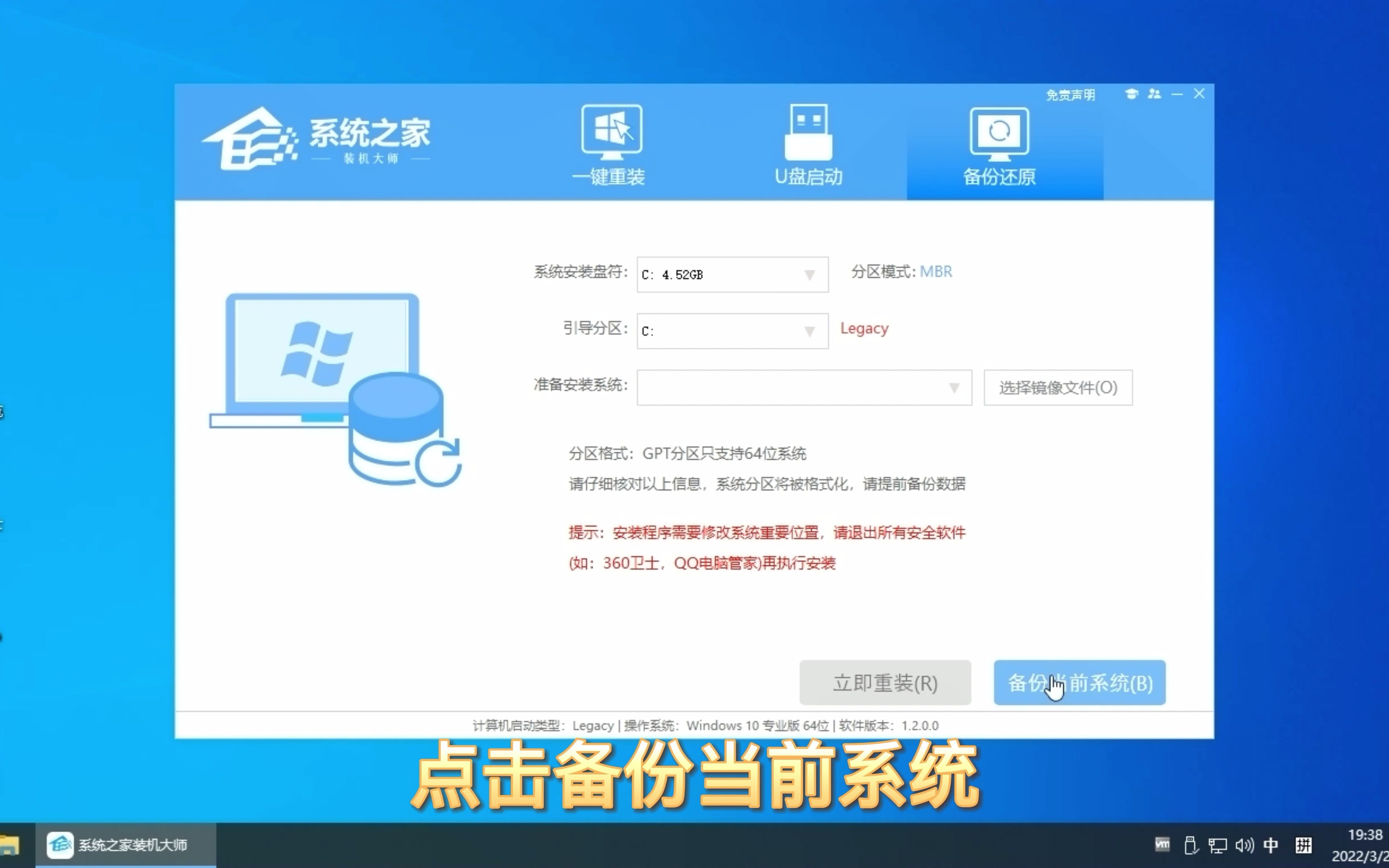Click the MBR partition mode text

click(936, 272)
